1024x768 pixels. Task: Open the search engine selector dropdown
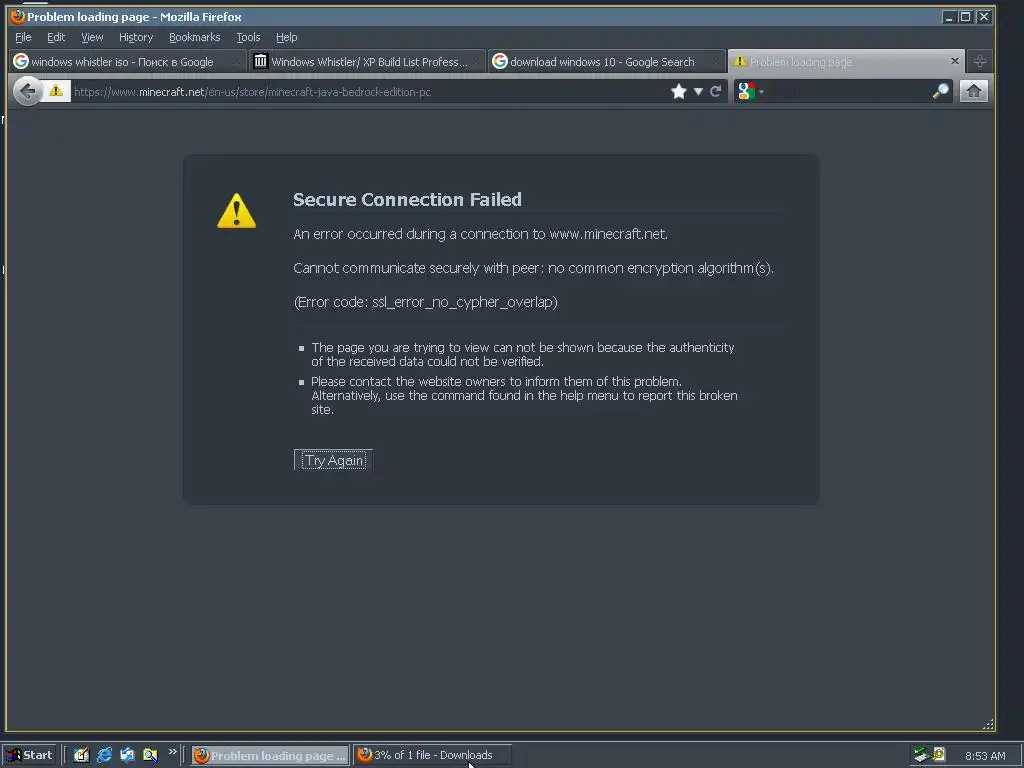pyautogui.click(x=750, y=91)
